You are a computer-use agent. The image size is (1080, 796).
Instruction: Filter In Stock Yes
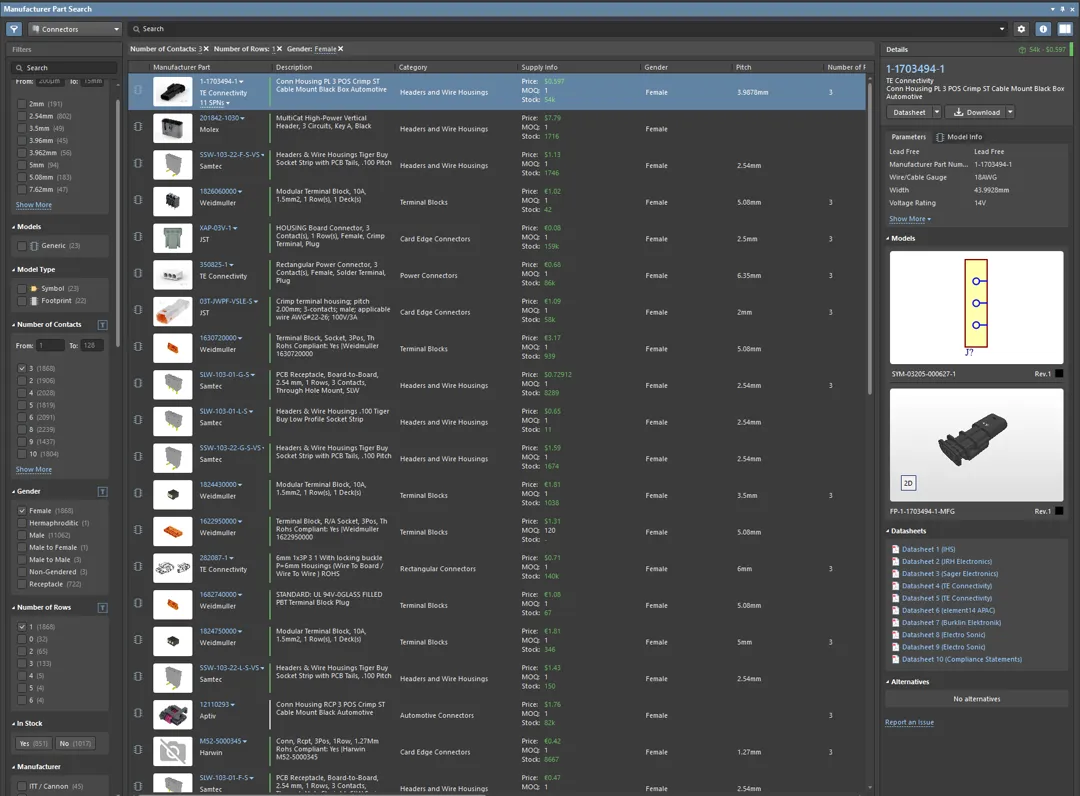click(33, 744)
